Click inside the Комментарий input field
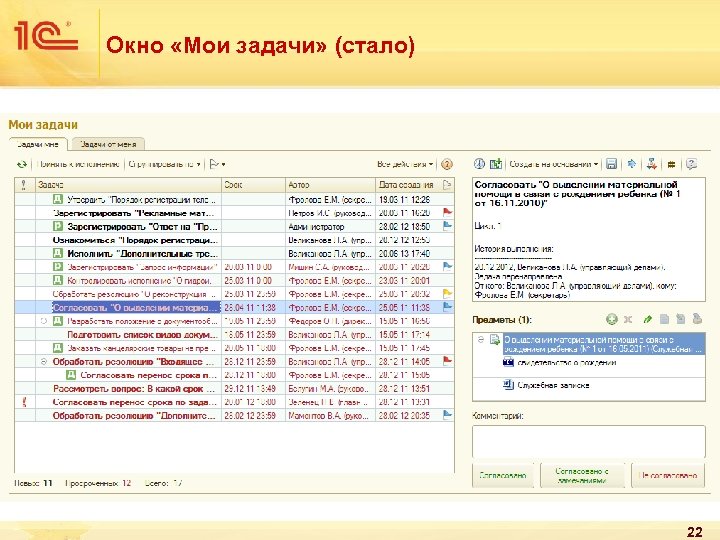This screenshot has height=540, width=720. tap(589, 441)
